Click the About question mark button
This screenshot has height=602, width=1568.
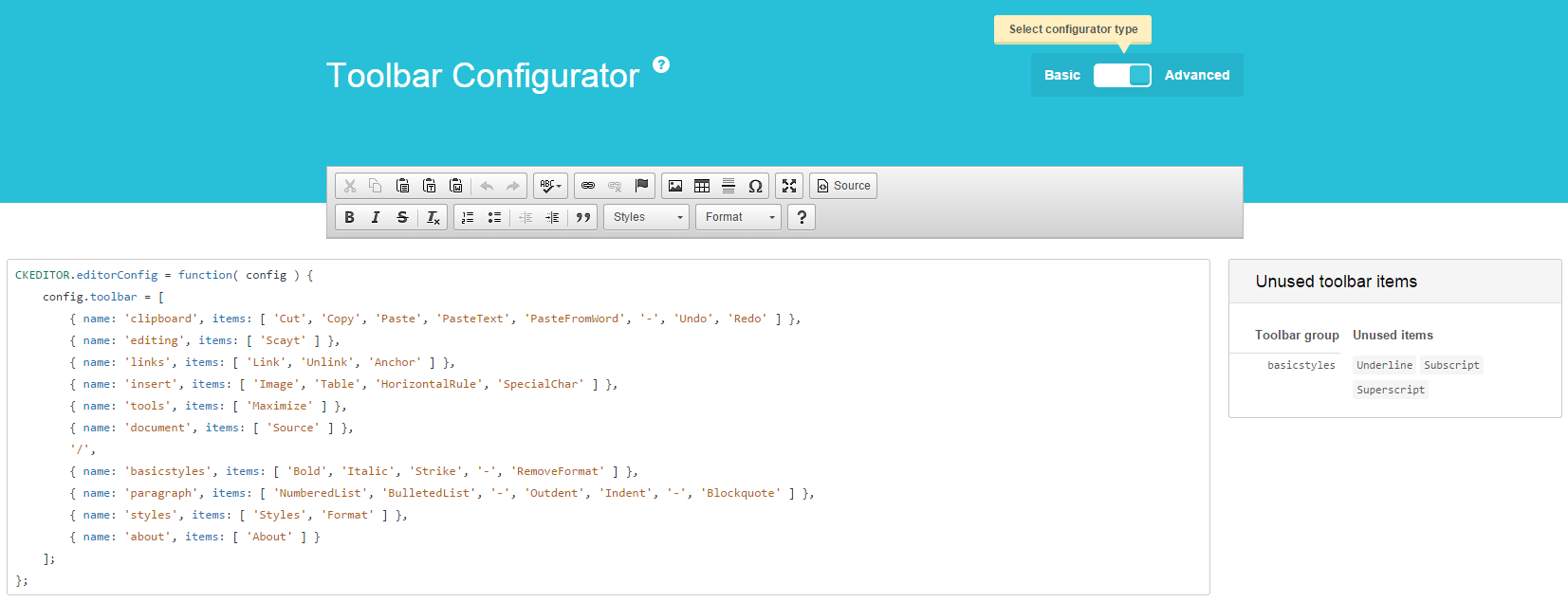(802, 217)
